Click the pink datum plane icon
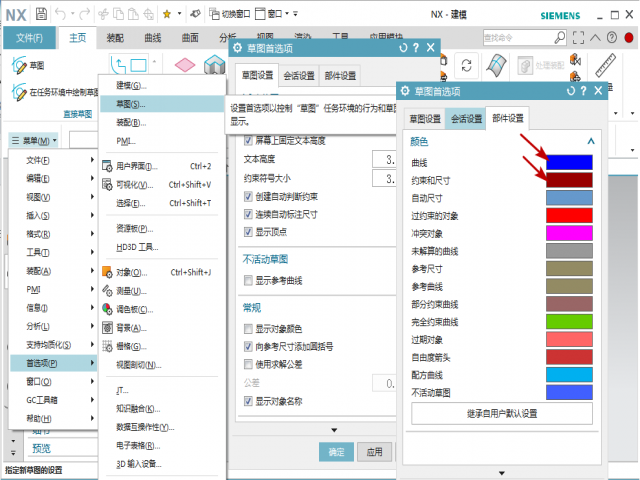 click(184, 65)
